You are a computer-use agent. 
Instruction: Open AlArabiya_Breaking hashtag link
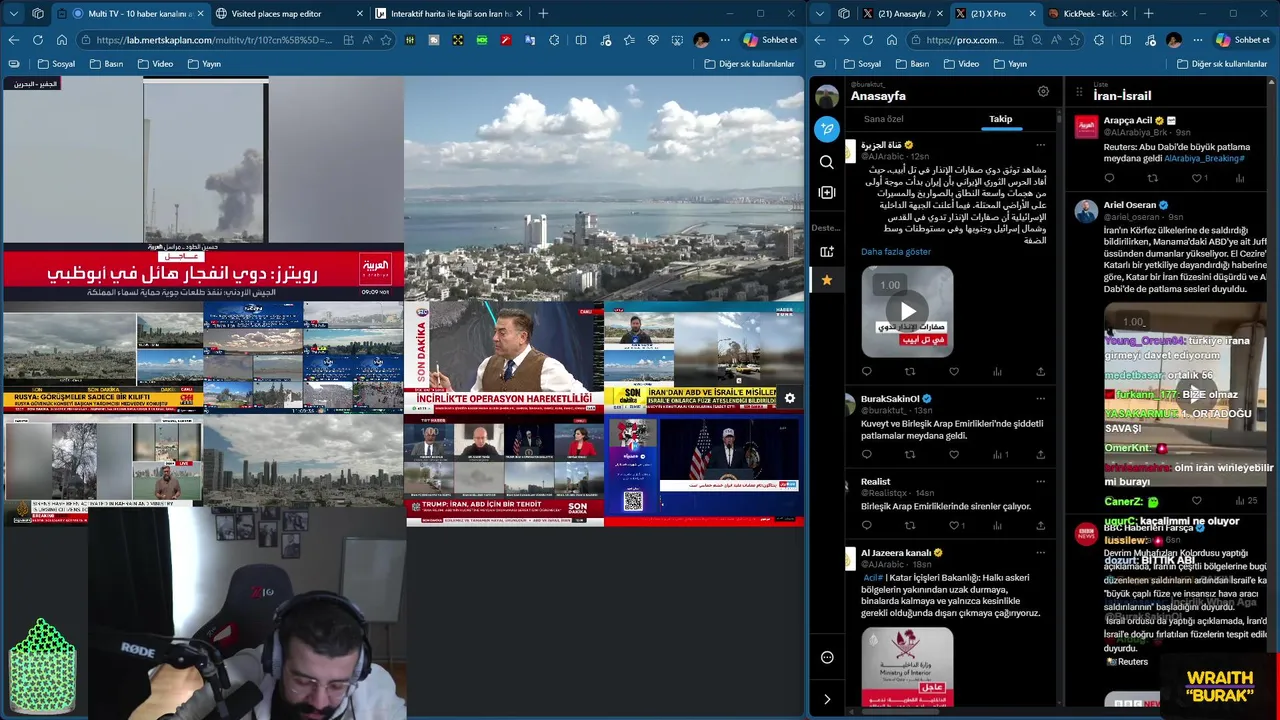pos(1204,159)
